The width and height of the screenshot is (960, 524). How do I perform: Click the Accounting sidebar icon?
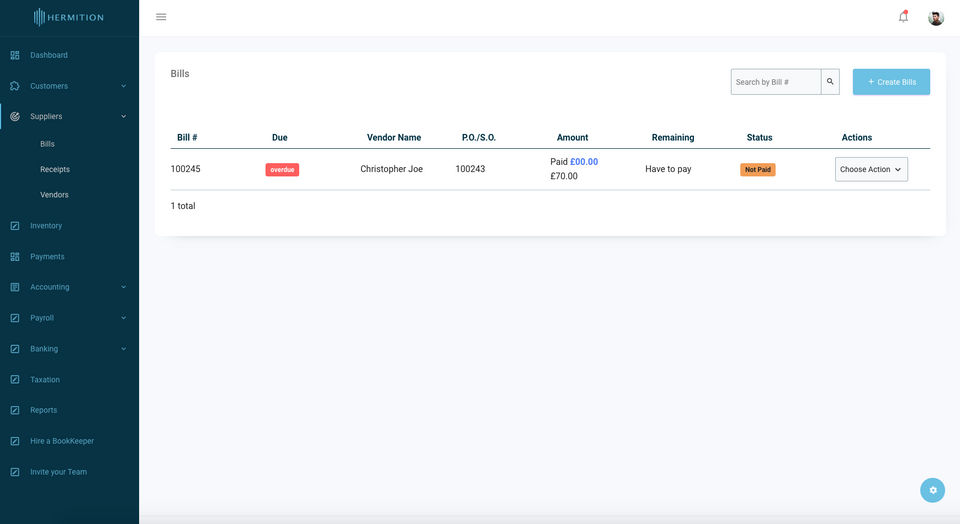(15, 287)
